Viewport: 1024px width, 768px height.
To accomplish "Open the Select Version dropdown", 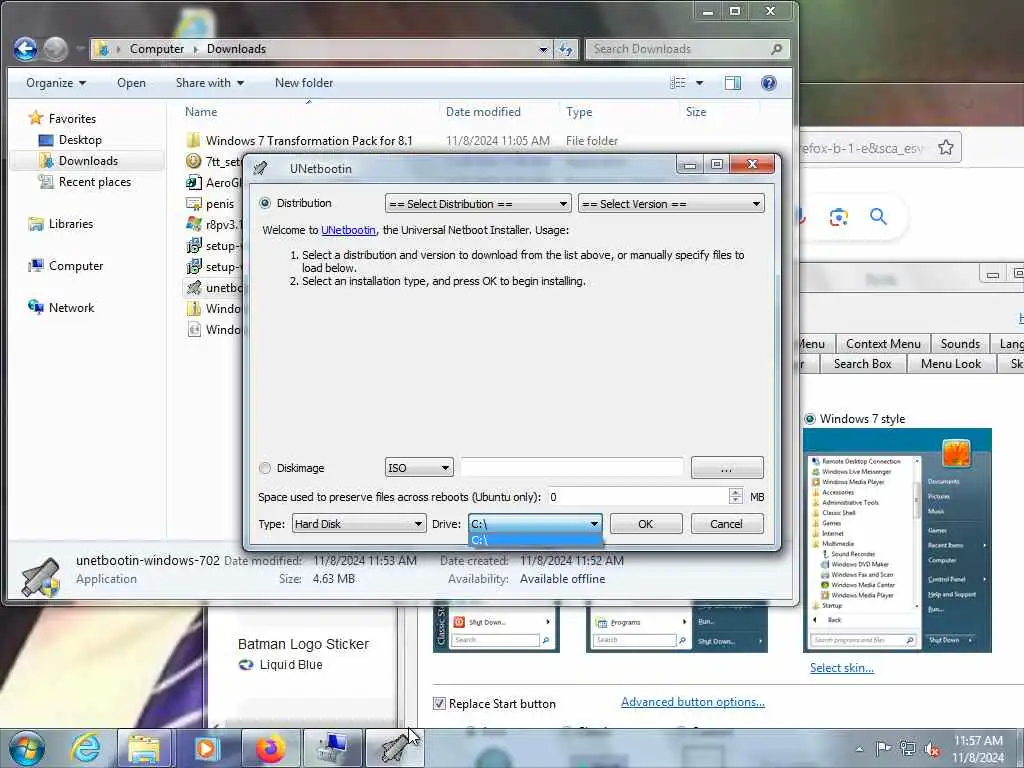I will [671, 204].
